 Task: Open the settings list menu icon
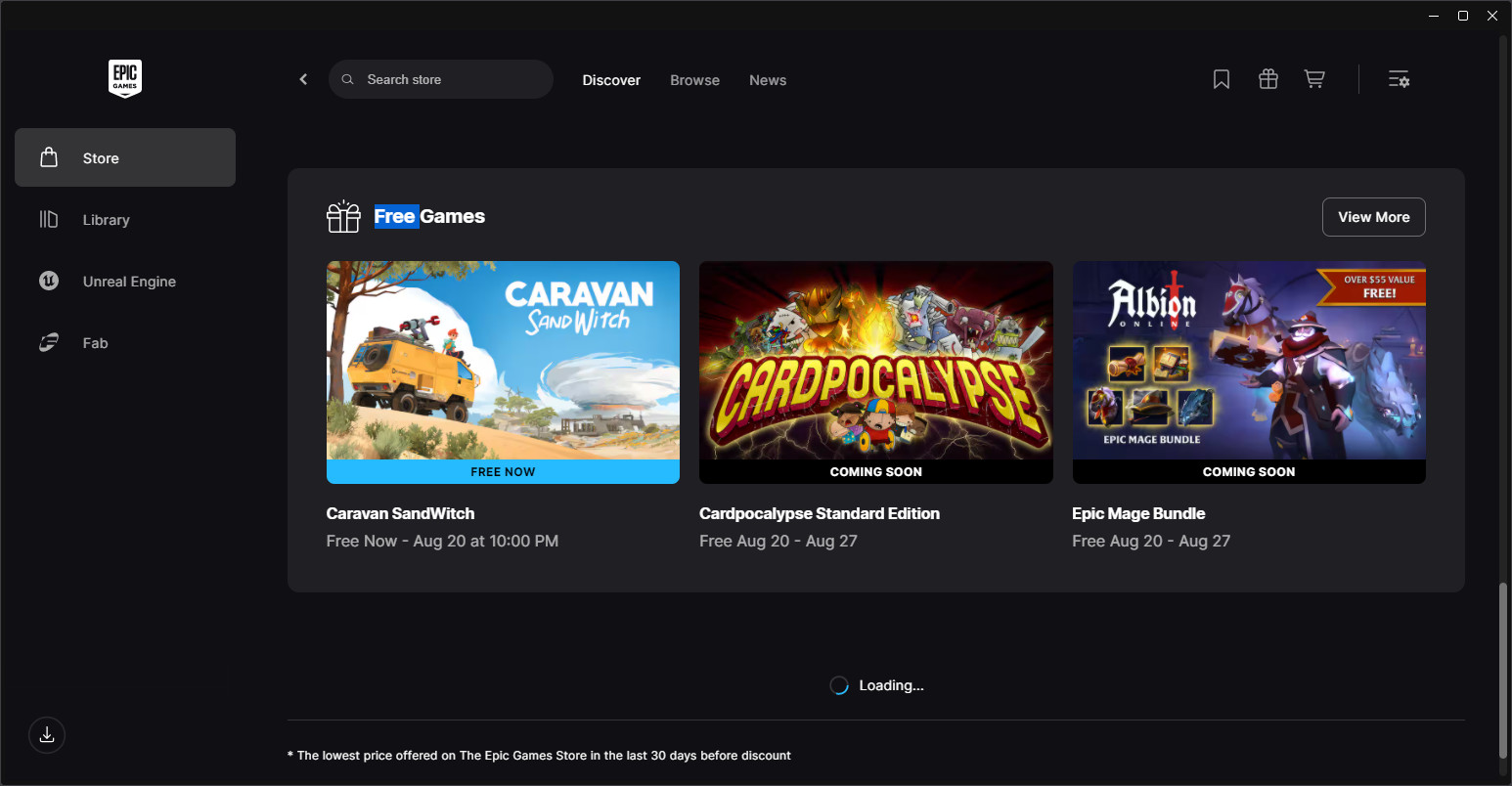pyautogui.click(x=1399, y=79)
